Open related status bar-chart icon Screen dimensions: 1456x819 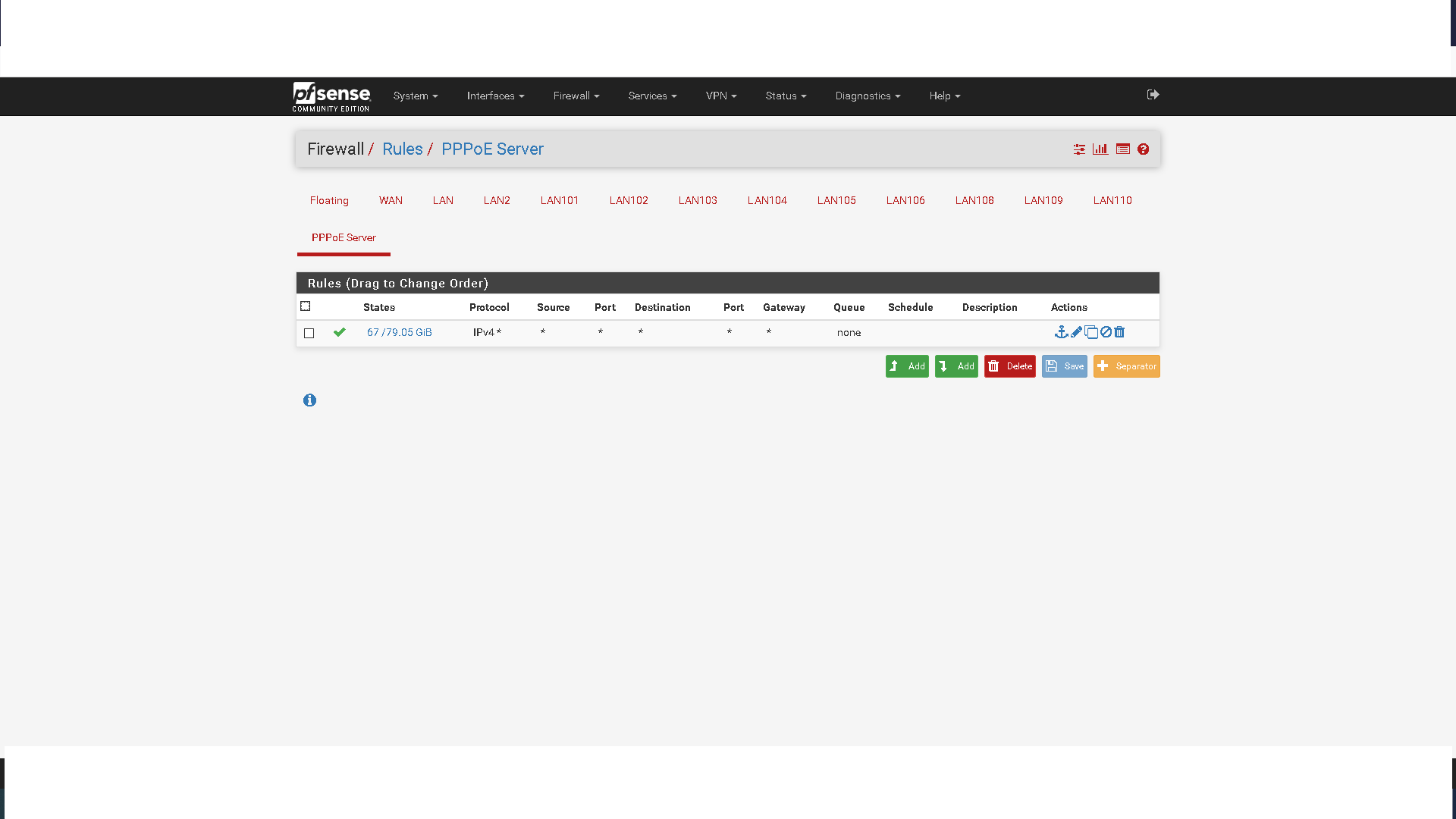tap(1100, 149)
